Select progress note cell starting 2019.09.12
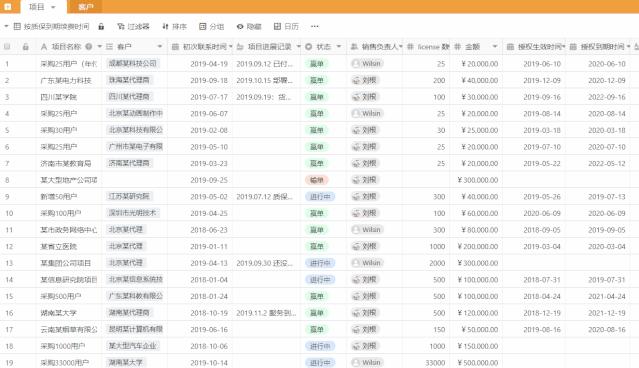Image resolution: width=639 pixels, height=368 pixels. (x=267, y=64)
